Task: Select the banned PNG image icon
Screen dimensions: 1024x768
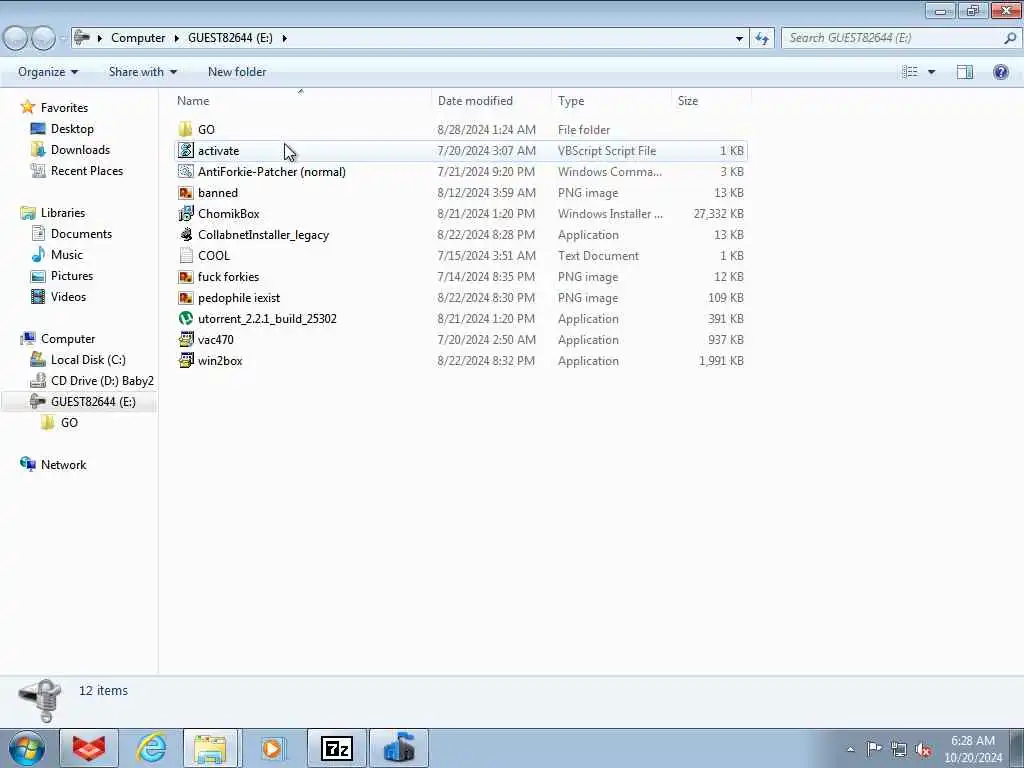Action: tap(185, 193)
